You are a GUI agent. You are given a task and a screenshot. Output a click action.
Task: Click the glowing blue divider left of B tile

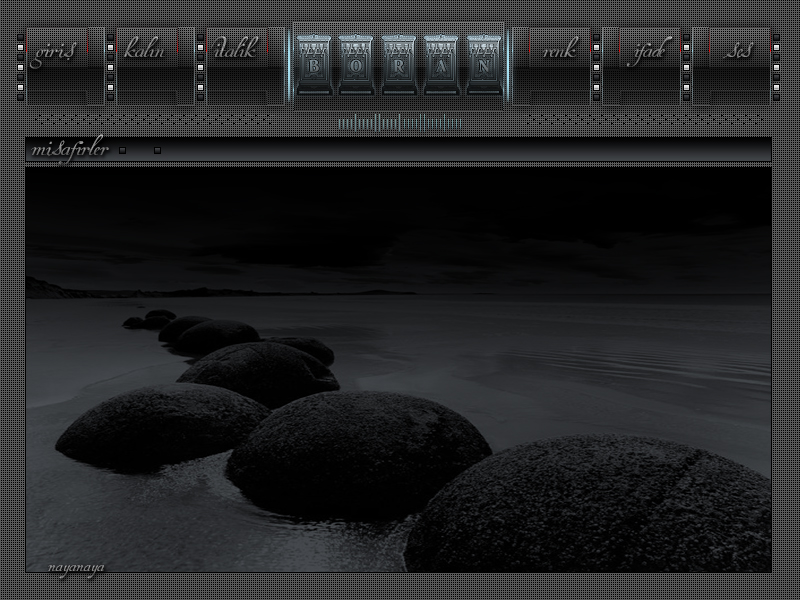click(291, 65)
